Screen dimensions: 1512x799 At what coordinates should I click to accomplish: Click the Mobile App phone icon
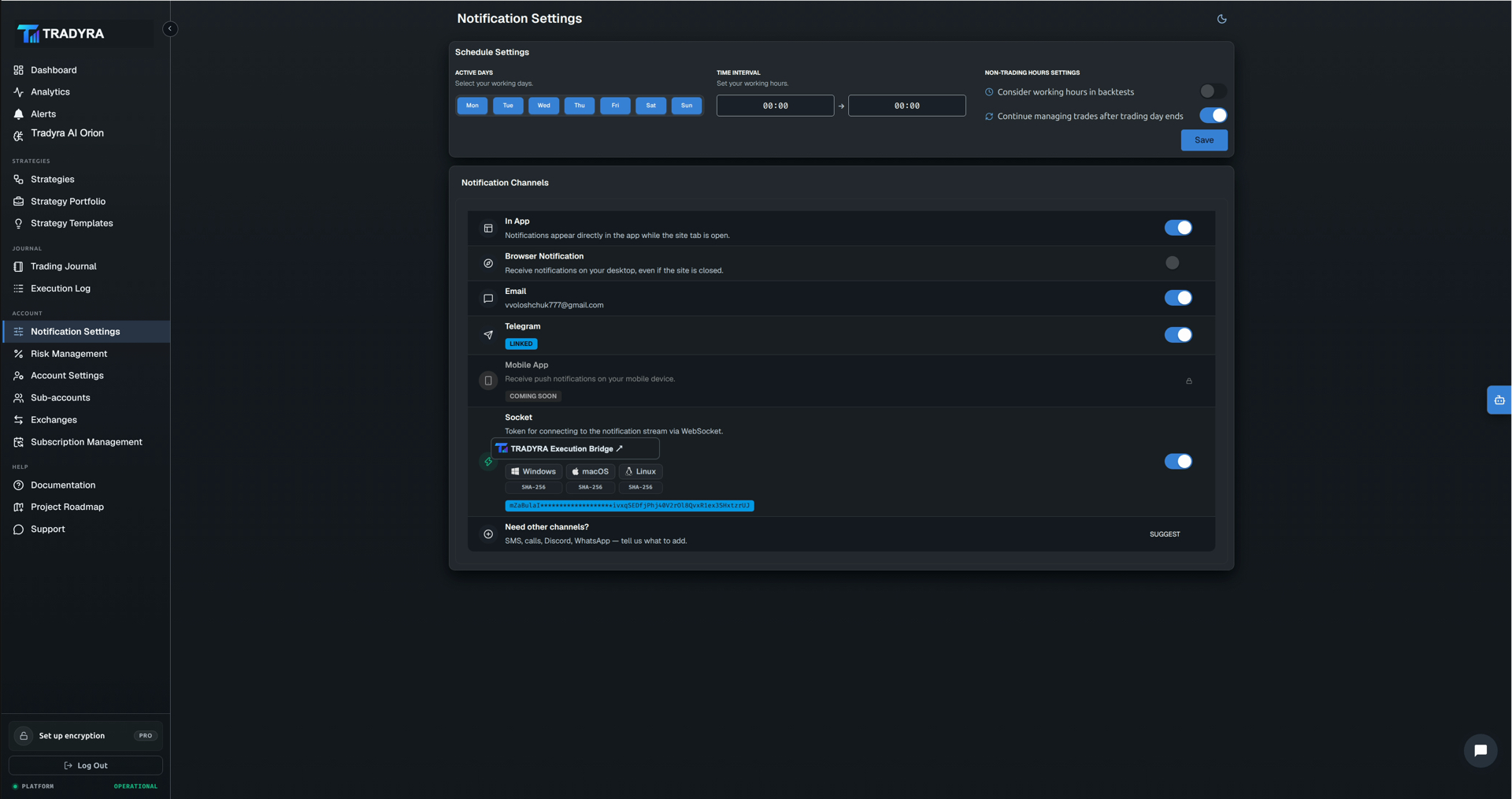[488, 381]
